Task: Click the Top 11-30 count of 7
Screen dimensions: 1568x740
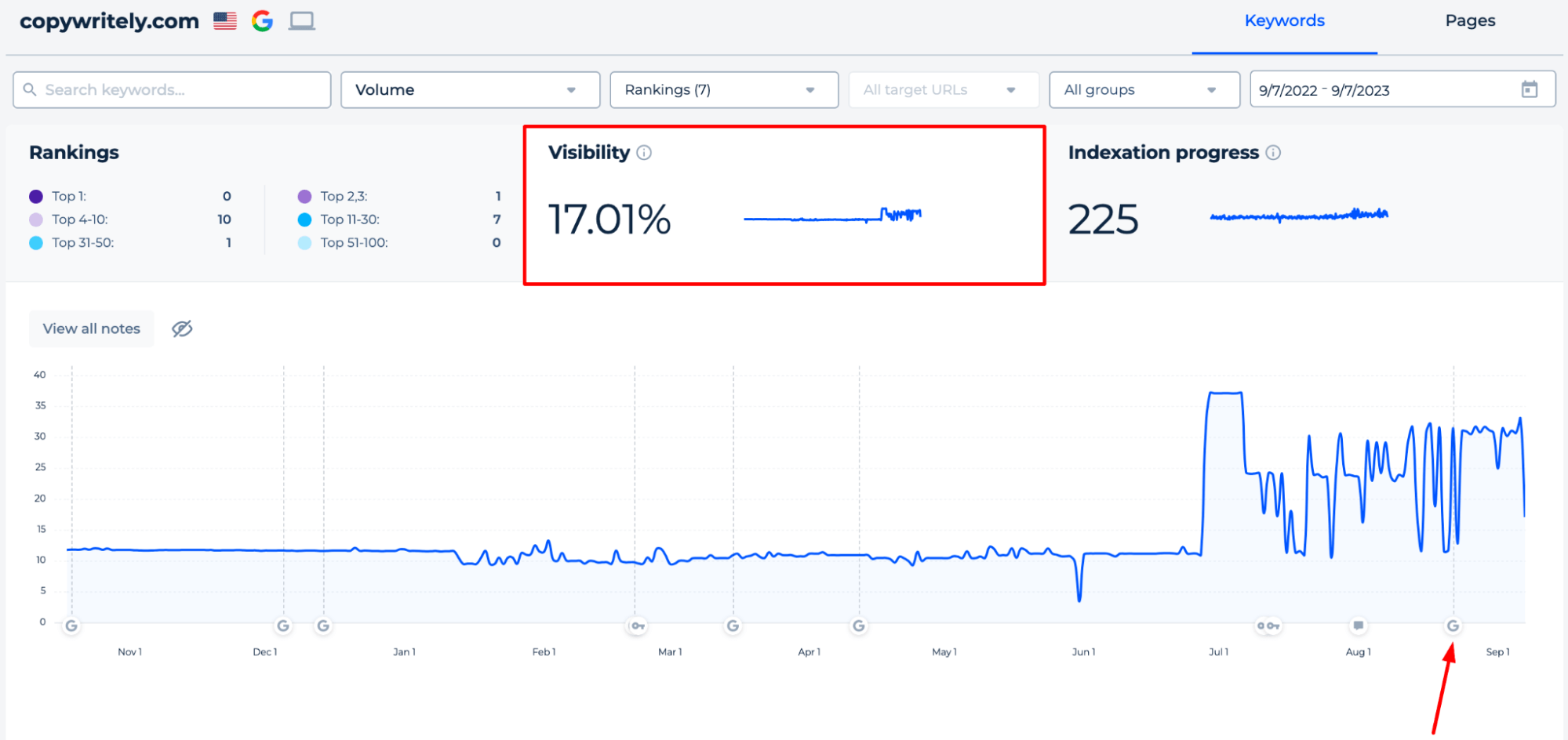Action: pyautogui.click(x=497, y=219)
